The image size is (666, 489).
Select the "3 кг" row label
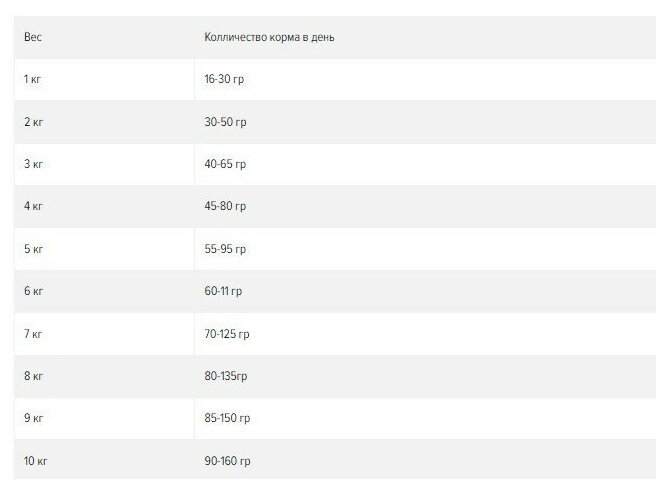click(x=33, y=164)
